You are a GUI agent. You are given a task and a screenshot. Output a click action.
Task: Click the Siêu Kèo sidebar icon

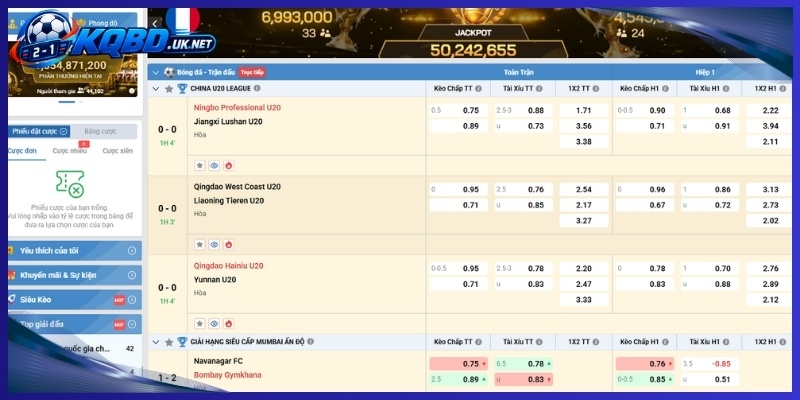click(11, 299)
